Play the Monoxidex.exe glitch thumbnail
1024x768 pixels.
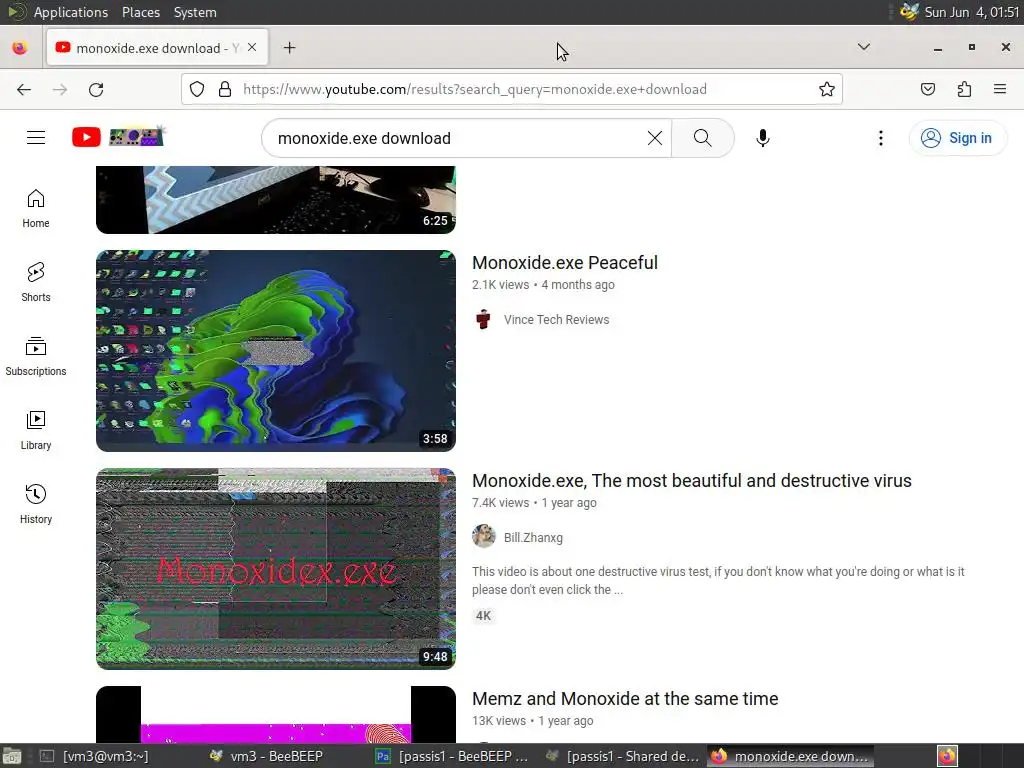pos(276,569)
